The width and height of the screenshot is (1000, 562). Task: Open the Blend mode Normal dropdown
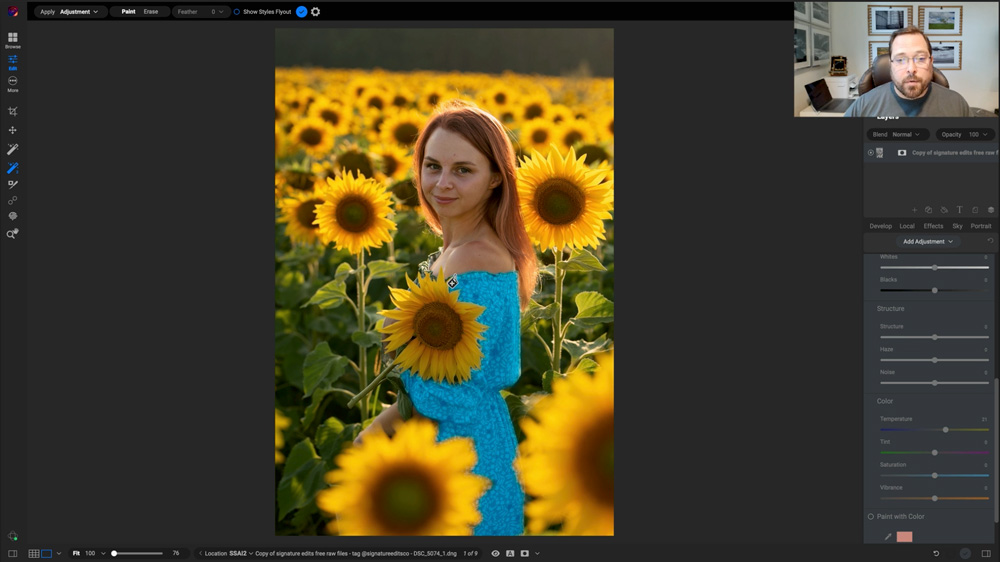coord(898,134)
